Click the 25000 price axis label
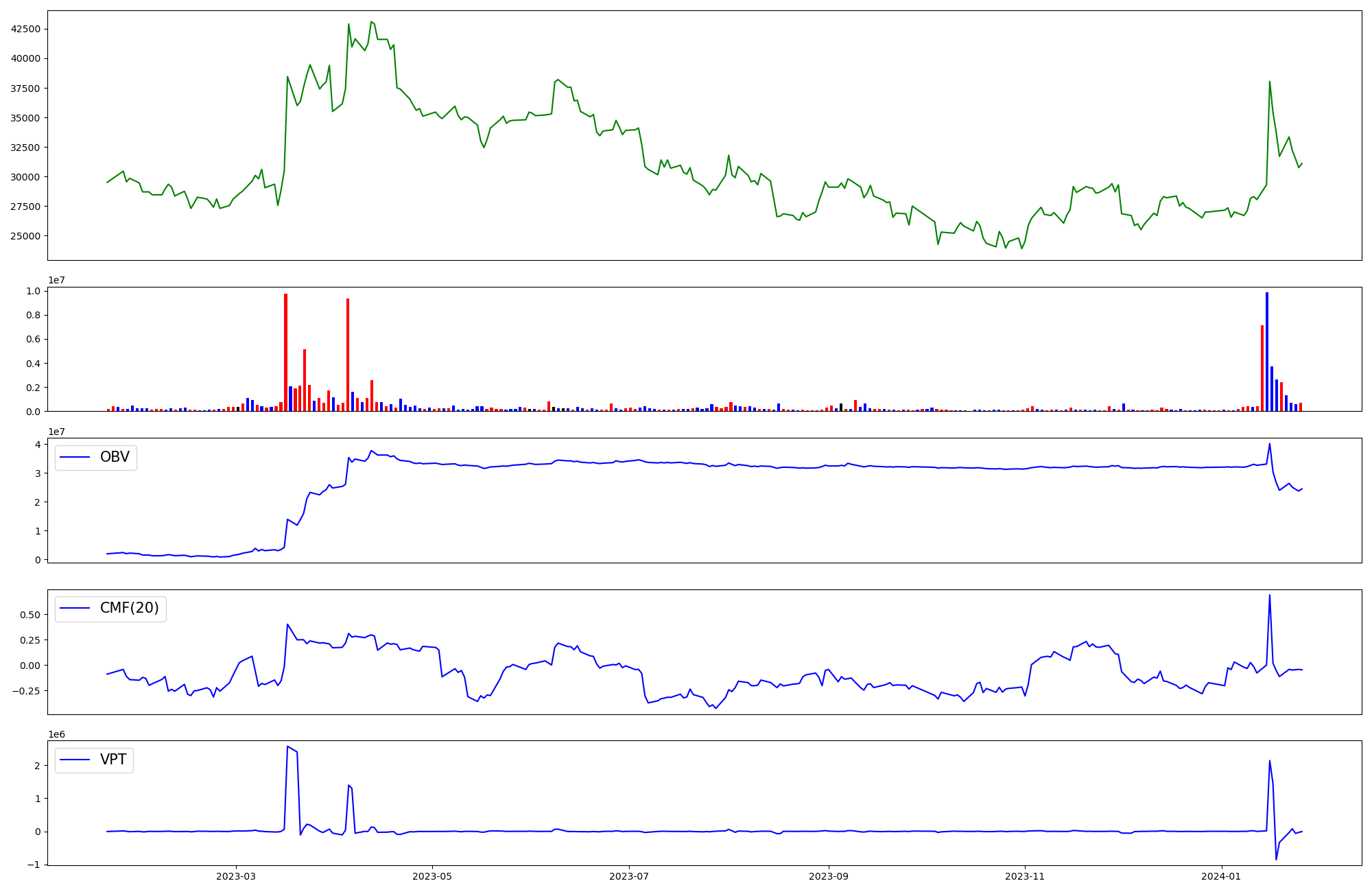Image resolution: width=1372 pixels, height=892 pixels. pos(25,236)
